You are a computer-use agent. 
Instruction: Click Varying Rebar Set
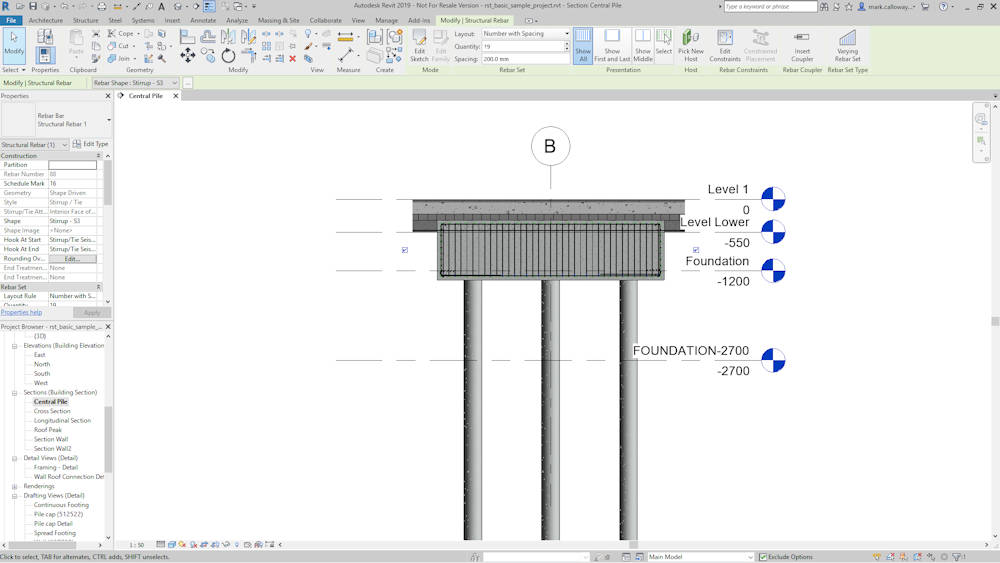pos(848,45)
